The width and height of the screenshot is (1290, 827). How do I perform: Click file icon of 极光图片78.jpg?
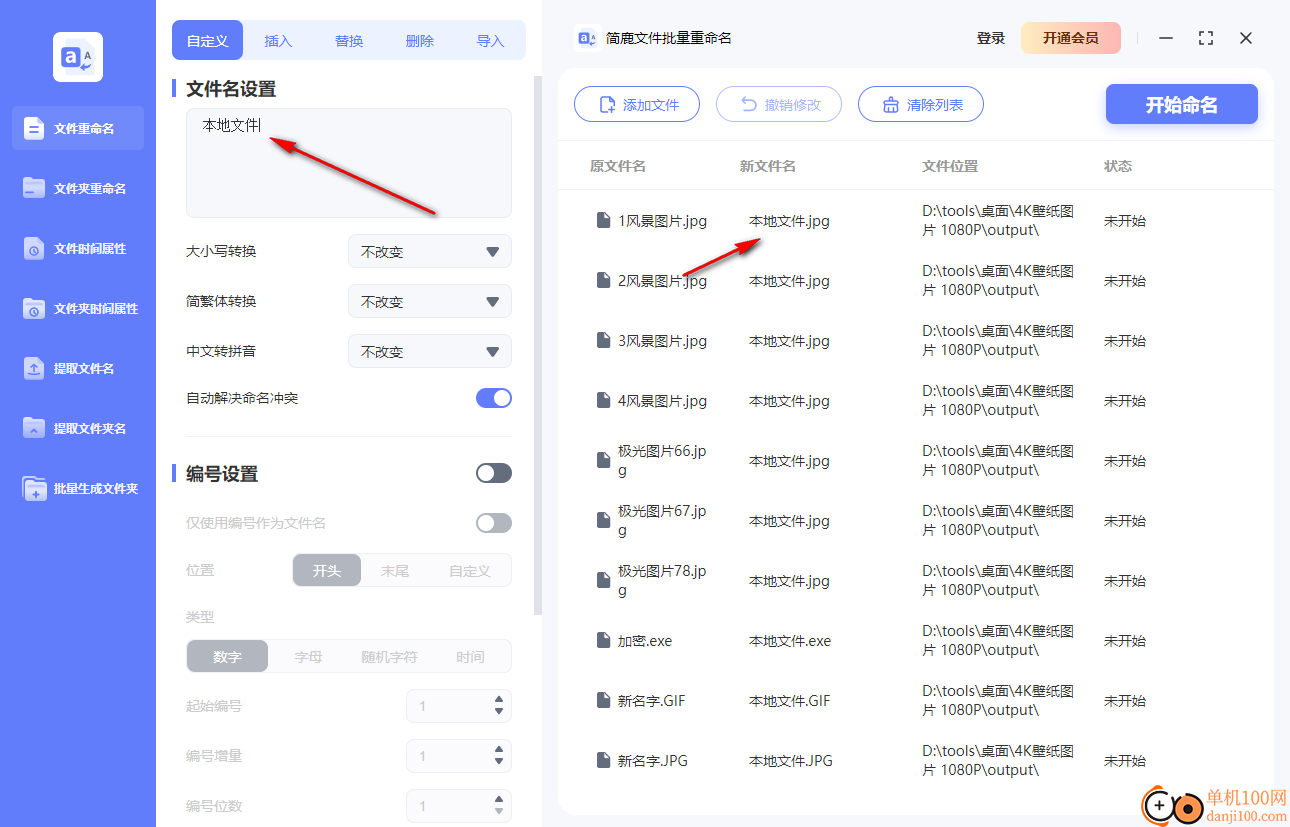603,580
